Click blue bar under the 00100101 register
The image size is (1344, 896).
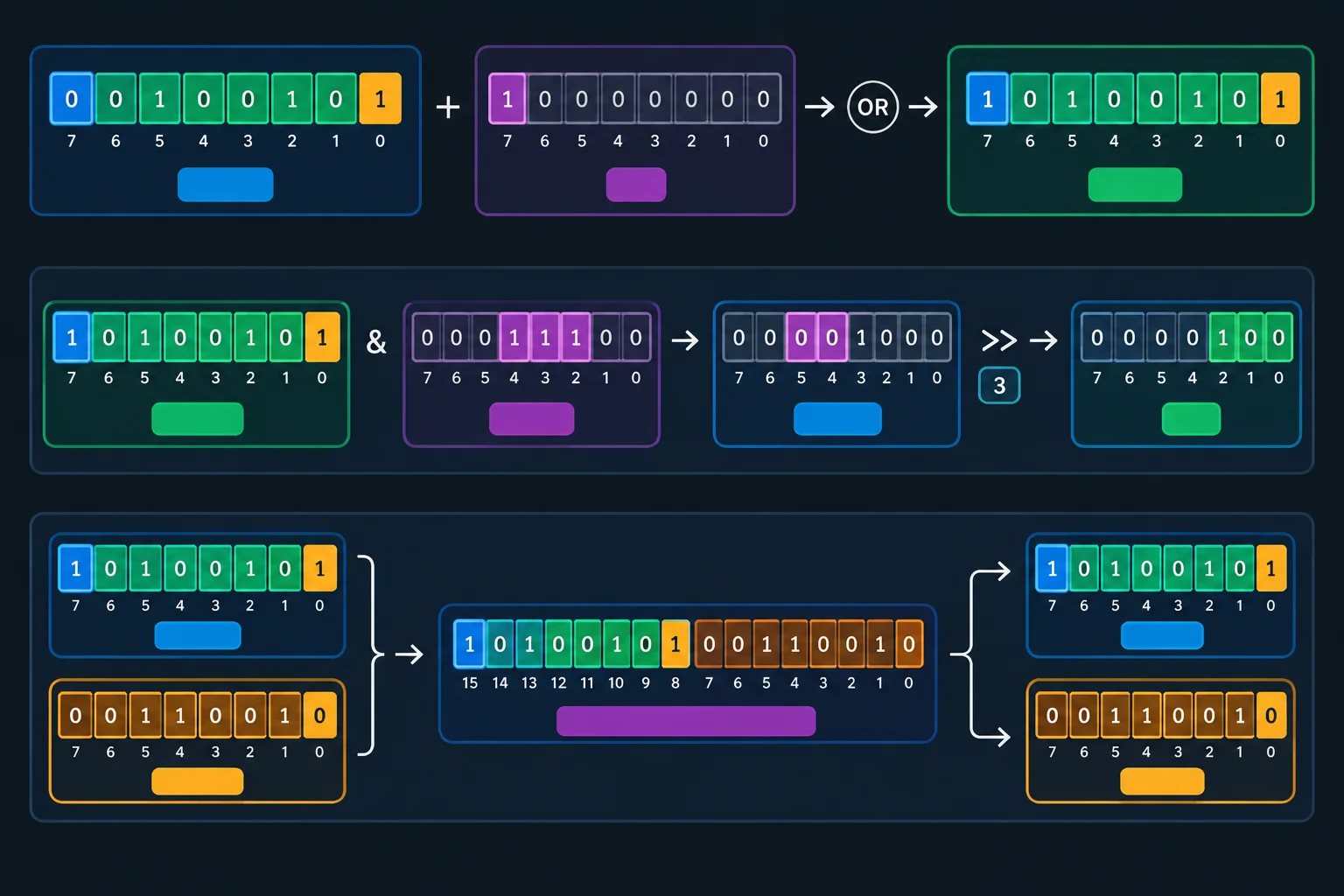pos(226,185)
